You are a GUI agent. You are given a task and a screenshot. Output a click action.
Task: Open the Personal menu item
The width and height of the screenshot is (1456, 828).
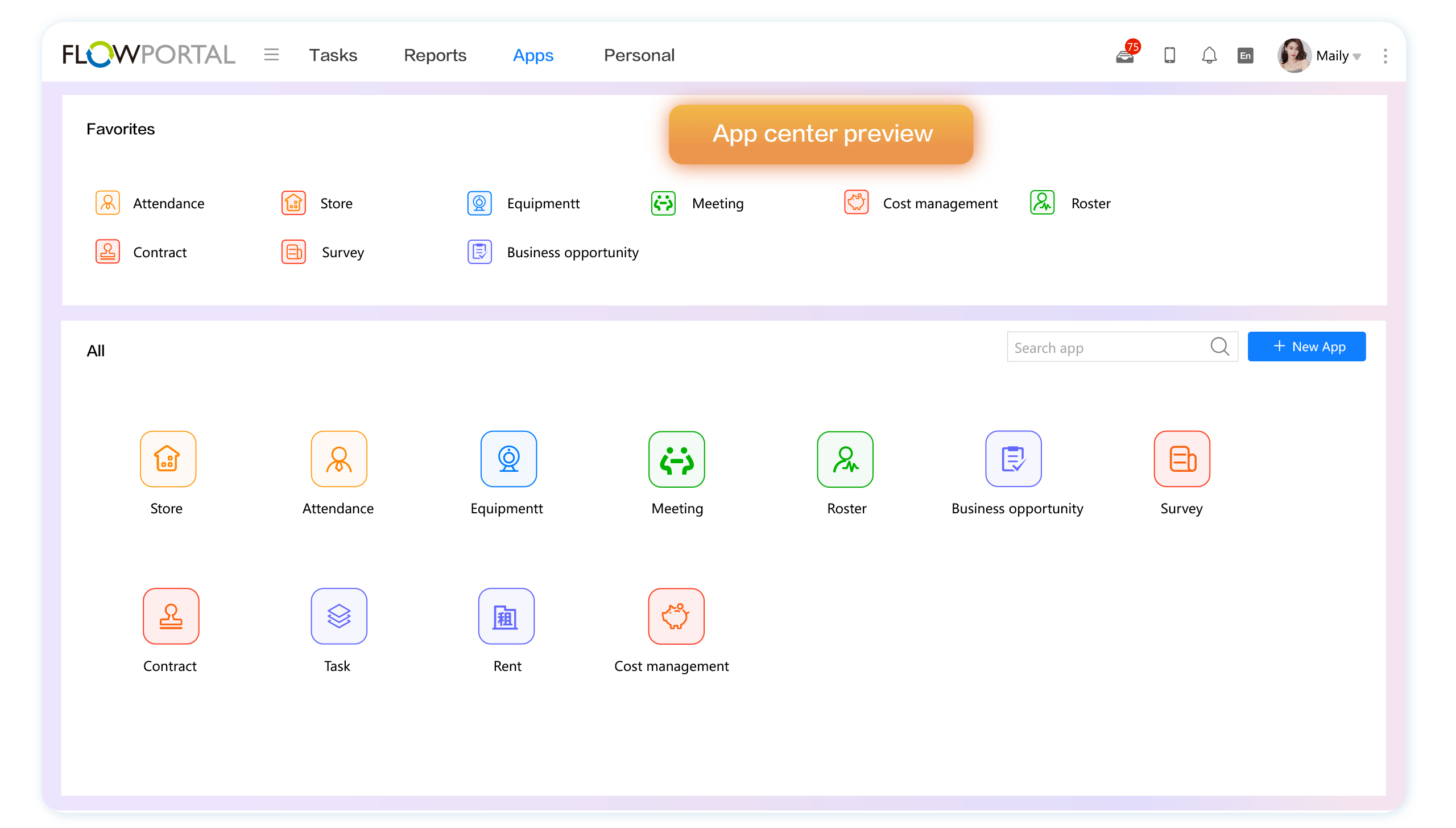point(639,55)
